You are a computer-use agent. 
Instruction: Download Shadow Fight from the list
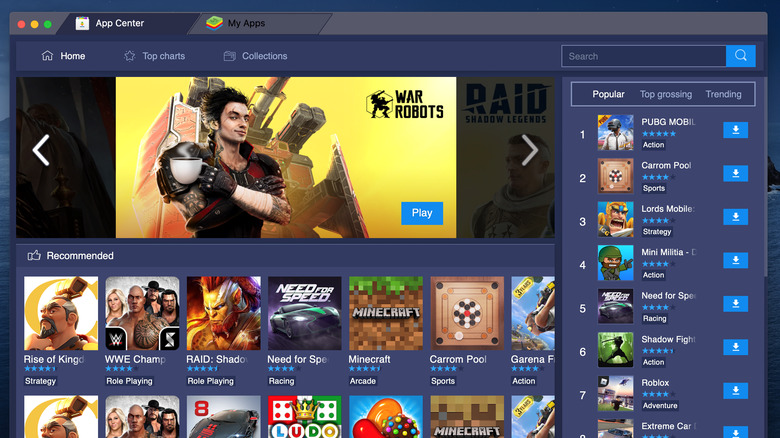point(735,347)
